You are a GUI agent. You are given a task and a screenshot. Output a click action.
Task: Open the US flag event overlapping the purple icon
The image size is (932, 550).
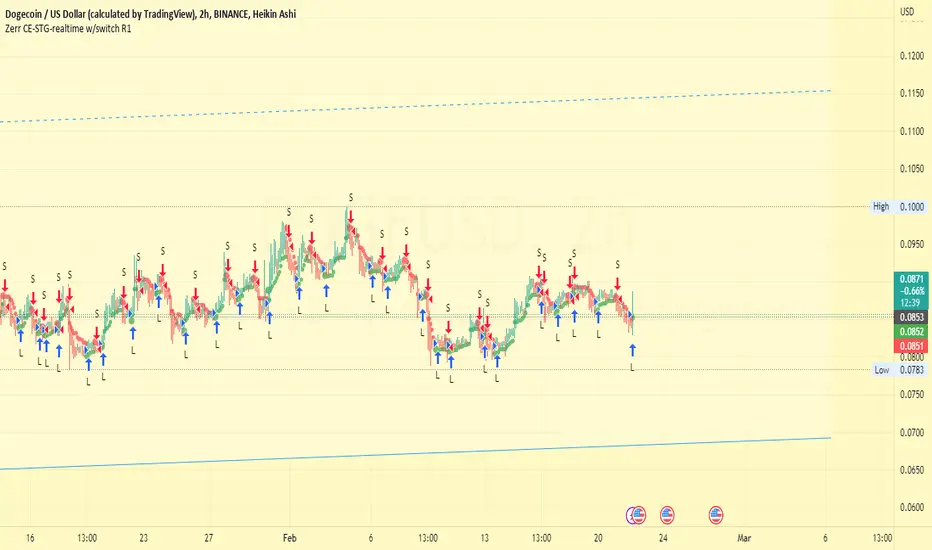click(639, 515)
